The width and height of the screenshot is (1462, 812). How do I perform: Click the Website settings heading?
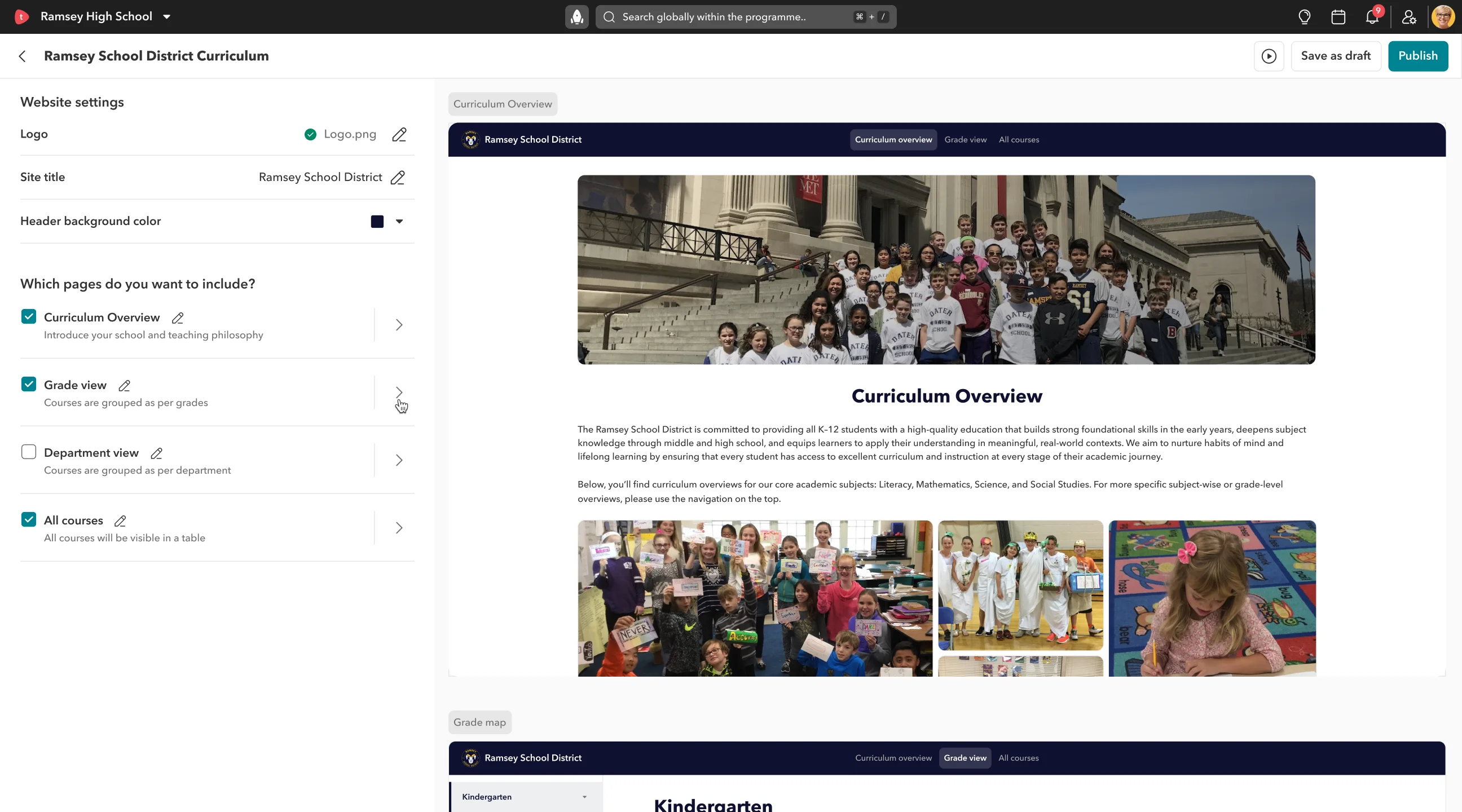[72, 102]
